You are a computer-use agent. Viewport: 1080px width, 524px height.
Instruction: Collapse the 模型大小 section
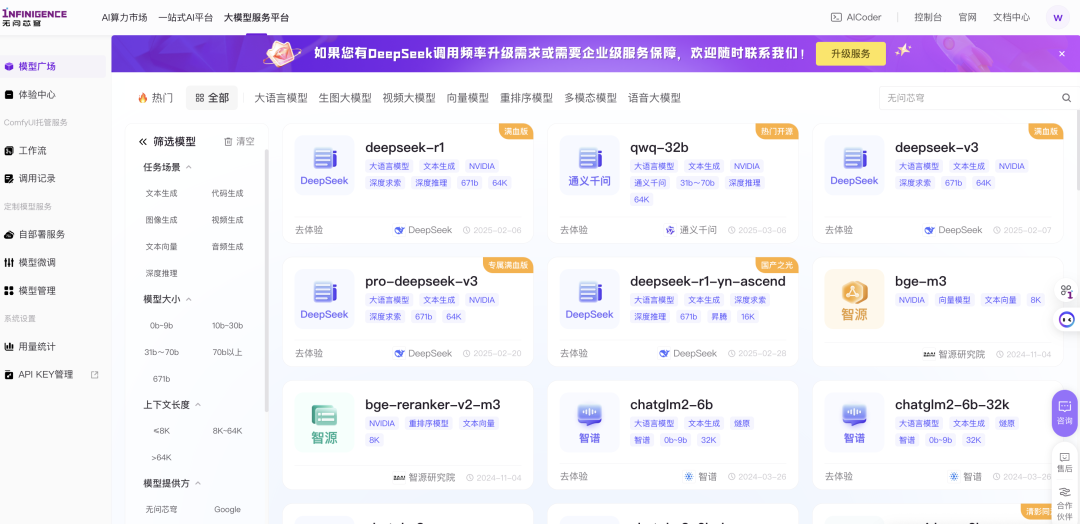(x=189, y=300)
